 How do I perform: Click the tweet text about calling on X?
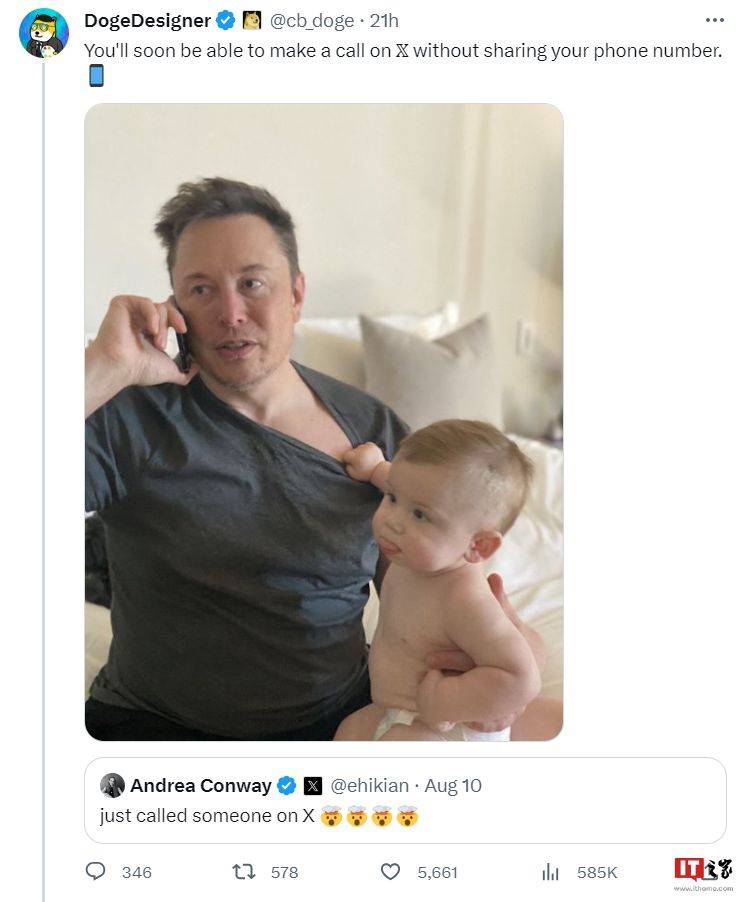pos(402,50)
